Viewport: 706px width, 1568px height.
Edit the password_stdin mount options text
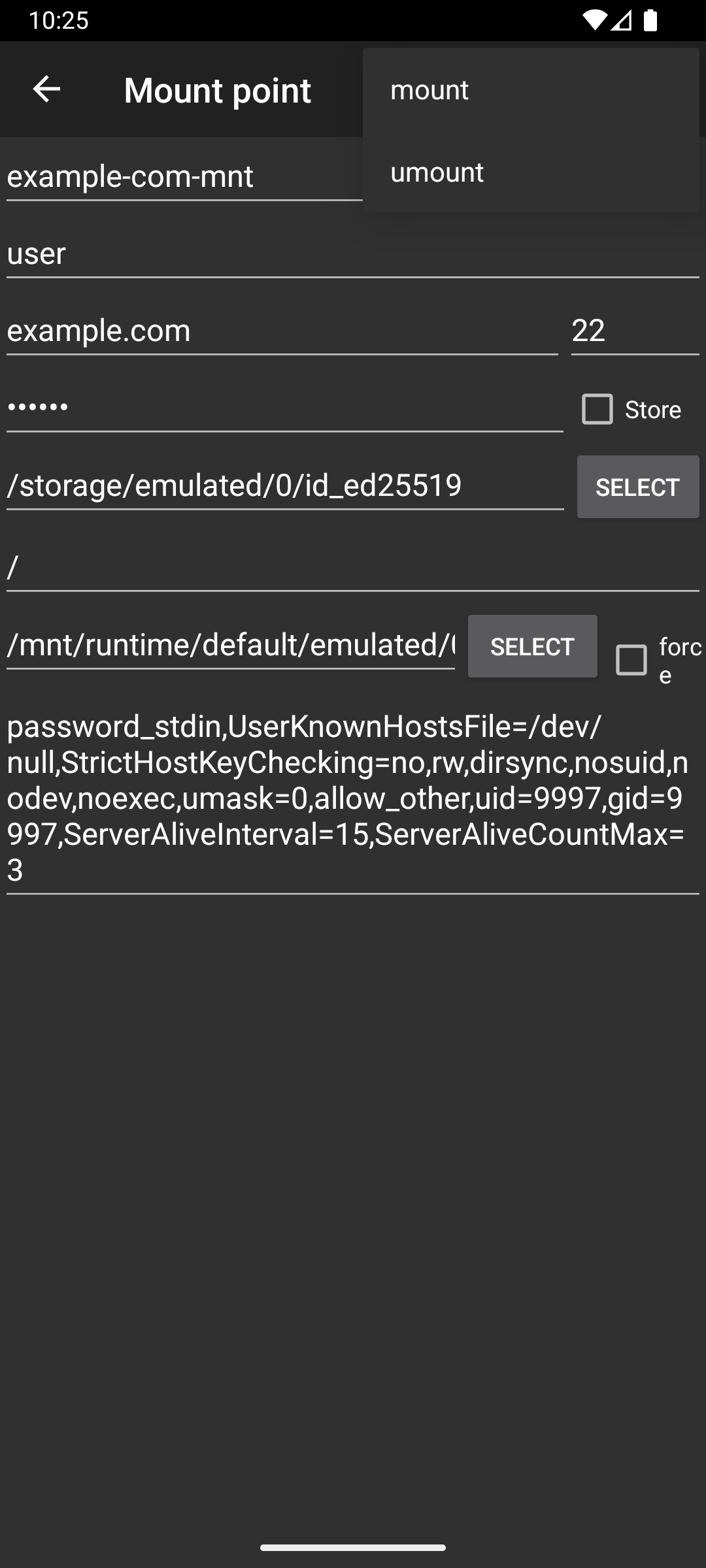click(353, 798)
